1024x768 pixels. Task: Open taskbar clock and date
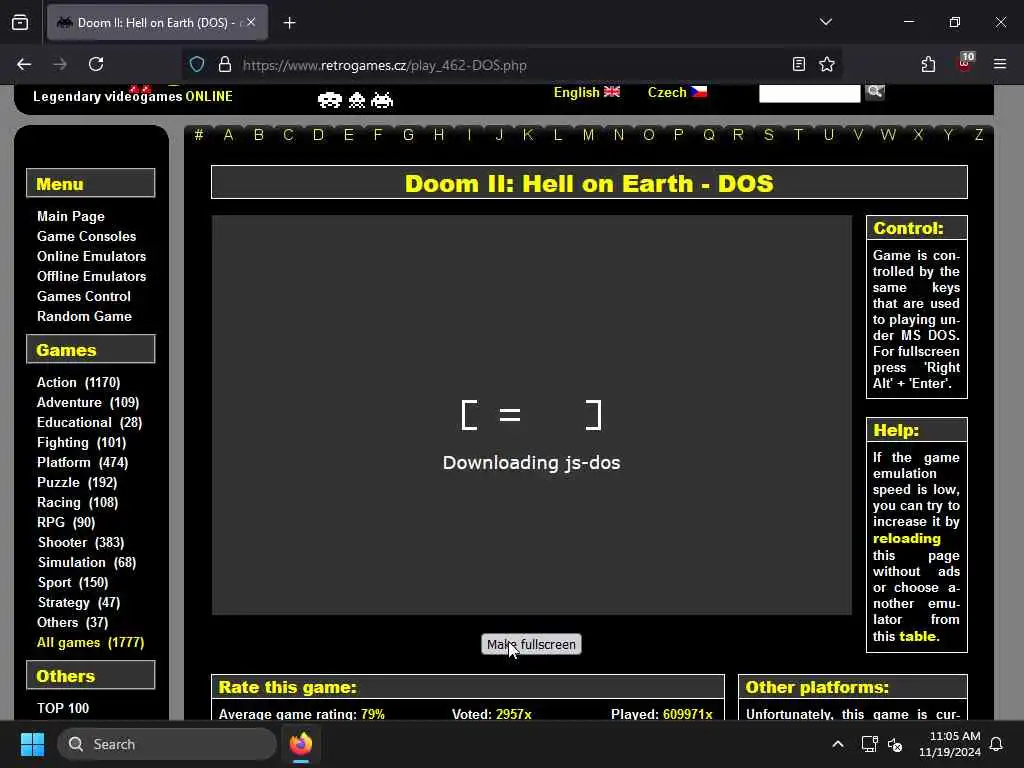click(950, 744)
